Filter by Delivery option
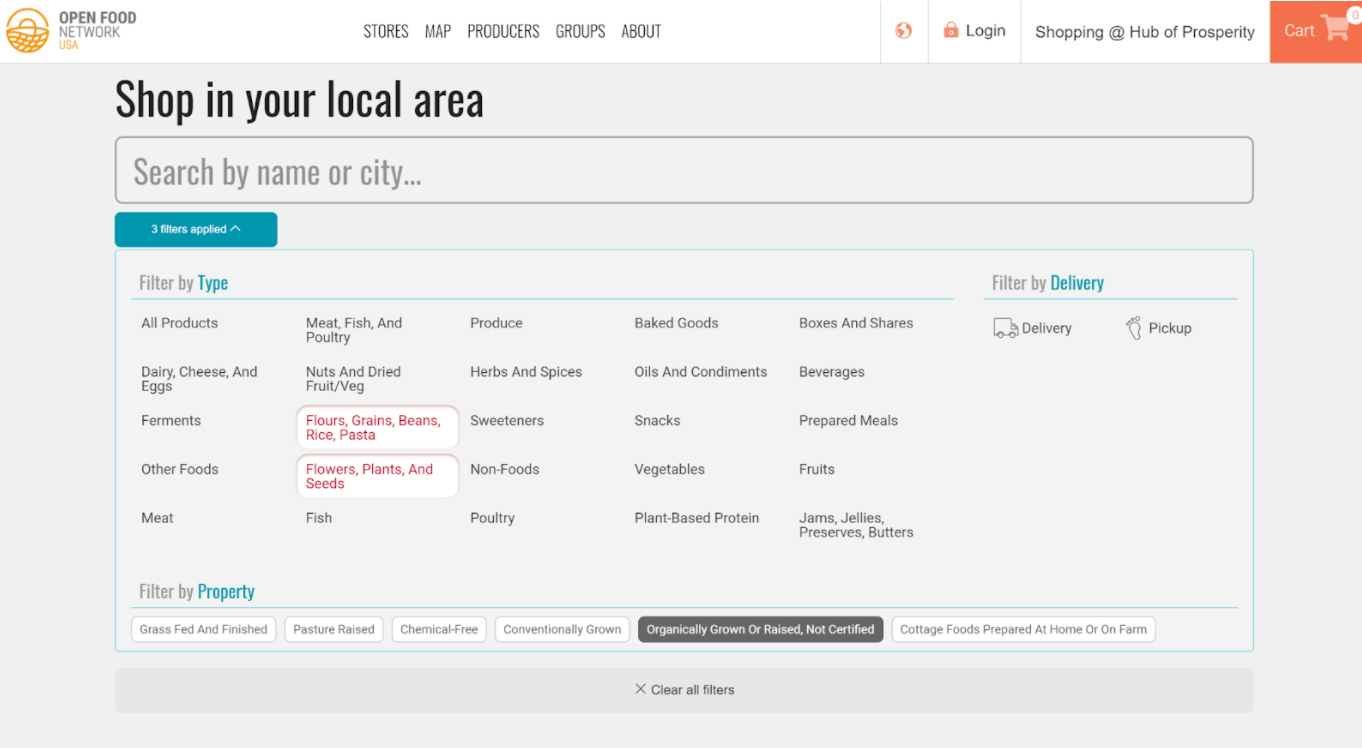Viewport: 1362px width, 748px height. pyautogui.click(x=1033, y=328)
